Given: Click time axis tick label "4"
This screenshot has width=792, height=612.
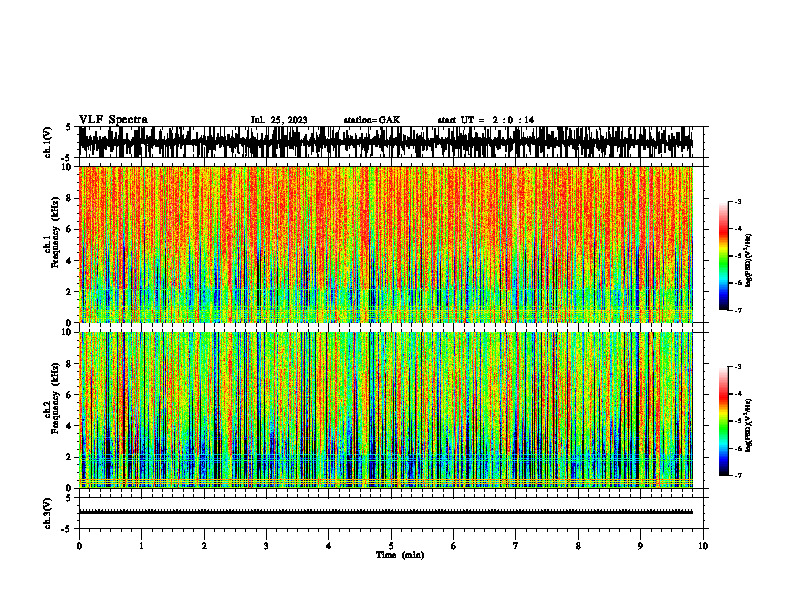Looking at the screenshot, I should [329, 546].
